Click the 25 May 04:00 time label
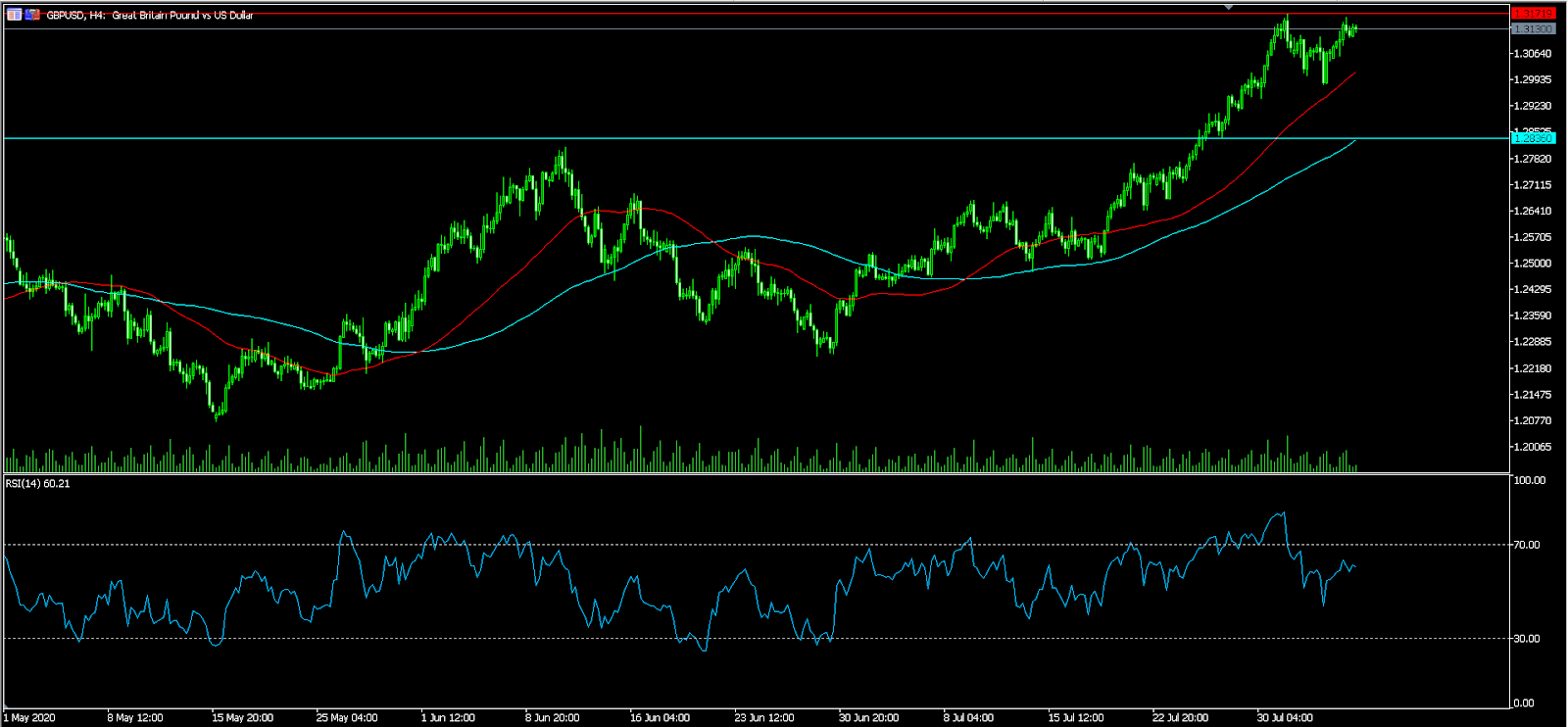Image resolution: width=1568 pixels, height=727 pixels. [x=347, y=718]
